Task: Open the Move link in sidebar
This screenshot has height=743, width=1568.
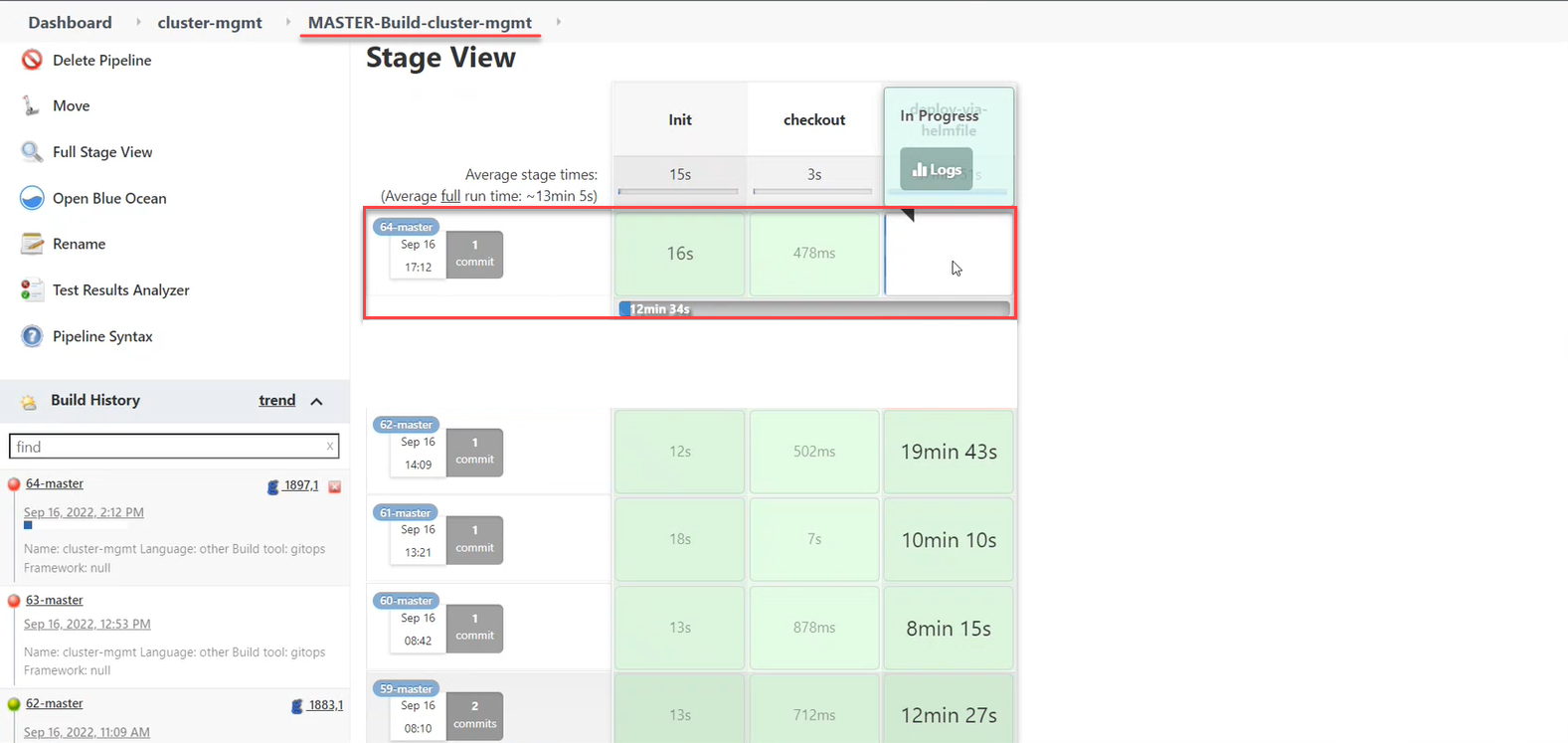Action: 71,105
